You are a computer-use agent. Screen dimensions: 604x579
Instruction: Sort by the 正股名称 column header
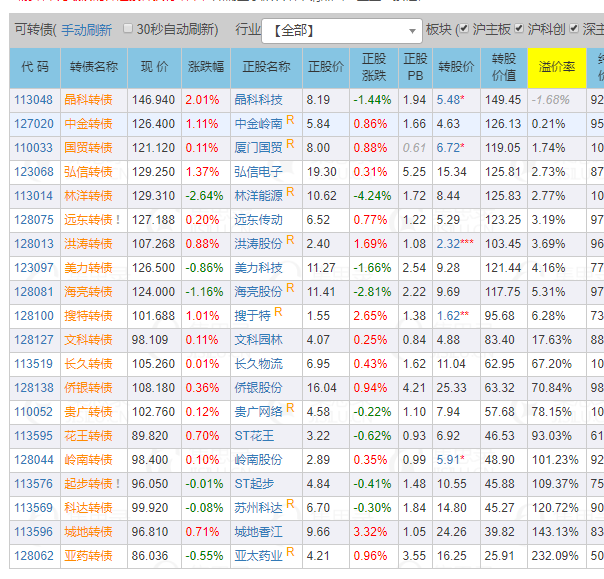(267, 67)
